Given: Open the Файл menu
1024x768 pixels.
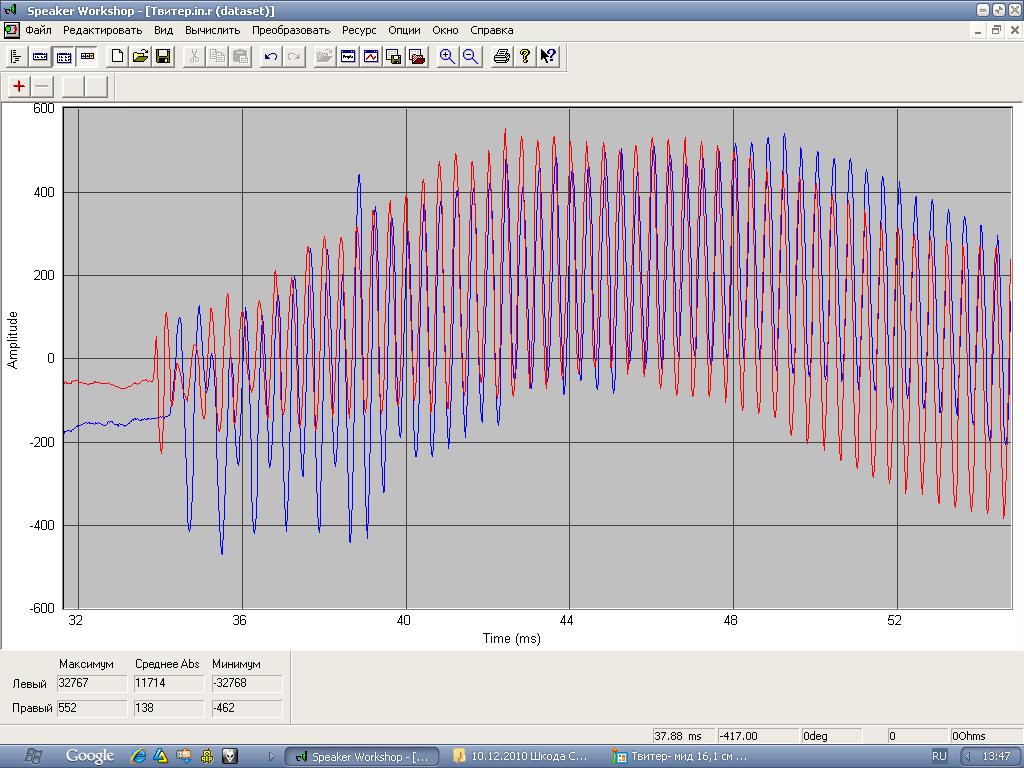Looking at the screenshot, I should tap(39, 30).
